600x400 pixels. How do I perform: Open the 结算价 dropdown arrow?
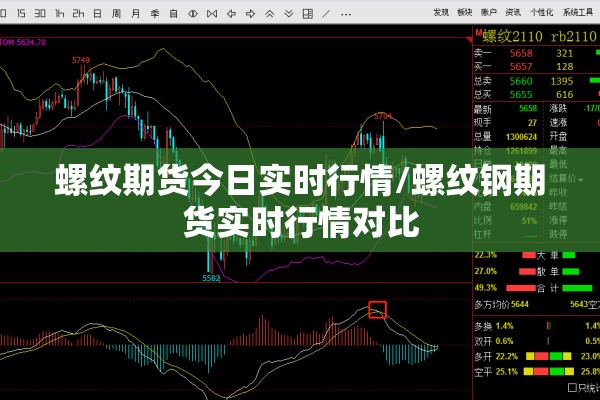(x=581, y=180)
